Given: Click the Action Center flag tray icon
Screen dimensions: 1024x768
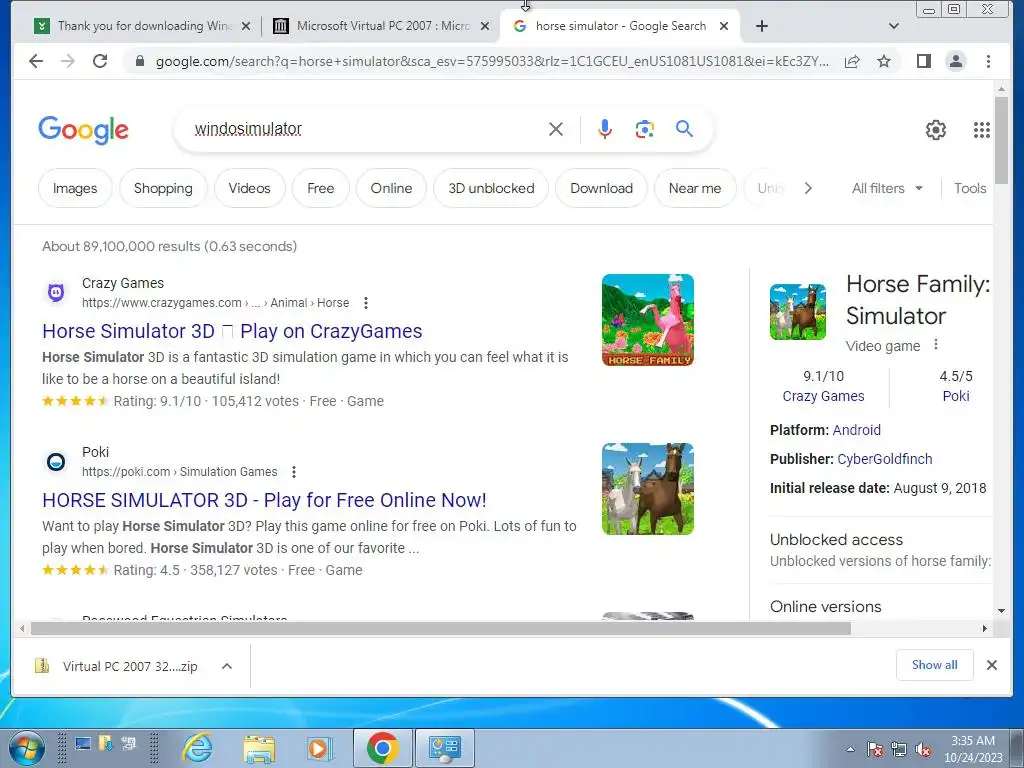Looking at the screenshot, I should tap(875, 750).
